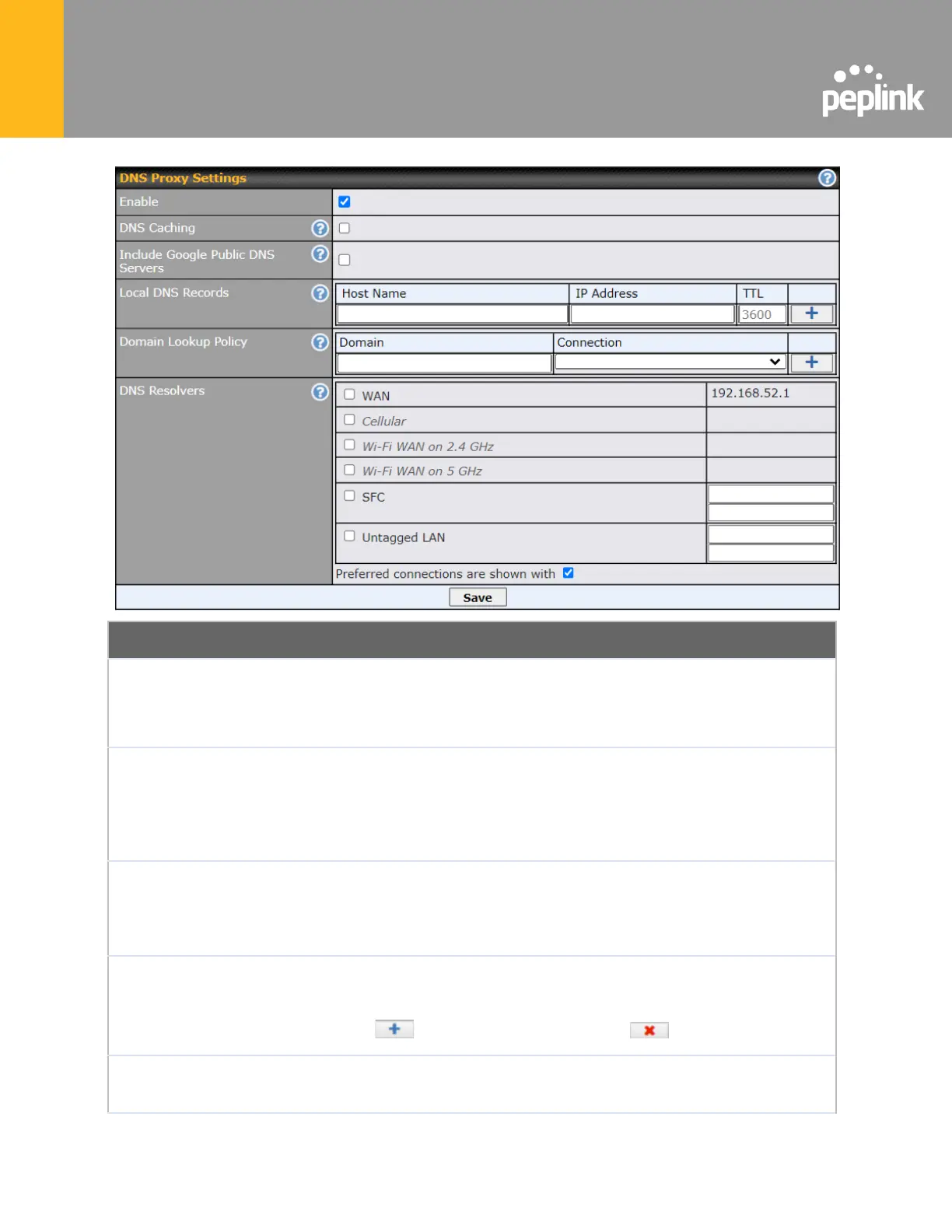The height and width of the screenshot is (1232, 952).
Task: Toggle the Enable DNS proxy checkbox
Action: pos(345,201)
